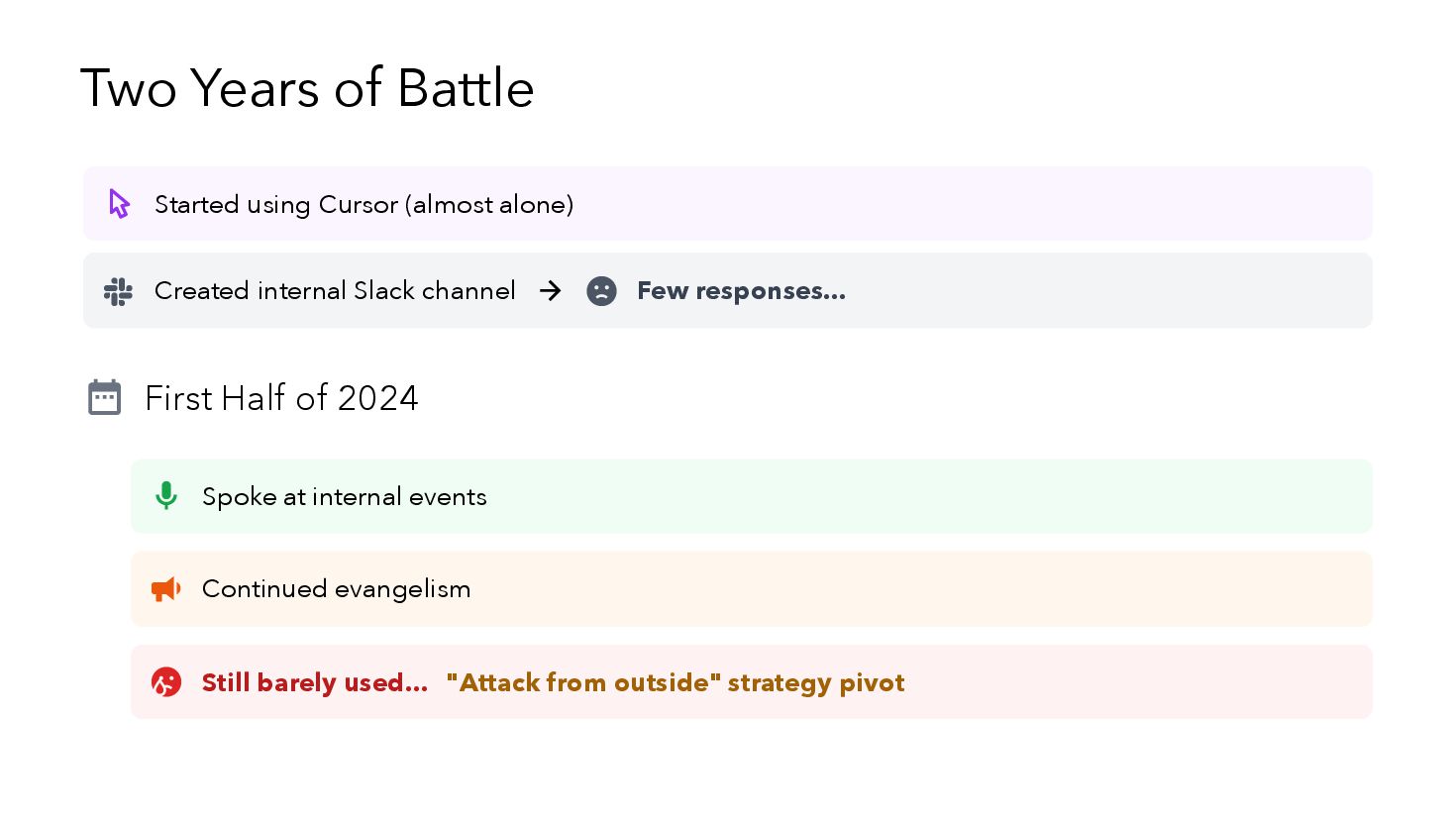The image size is (1456, 820).
Task: Click Spoke at internal events text
Action: (344, 497)
